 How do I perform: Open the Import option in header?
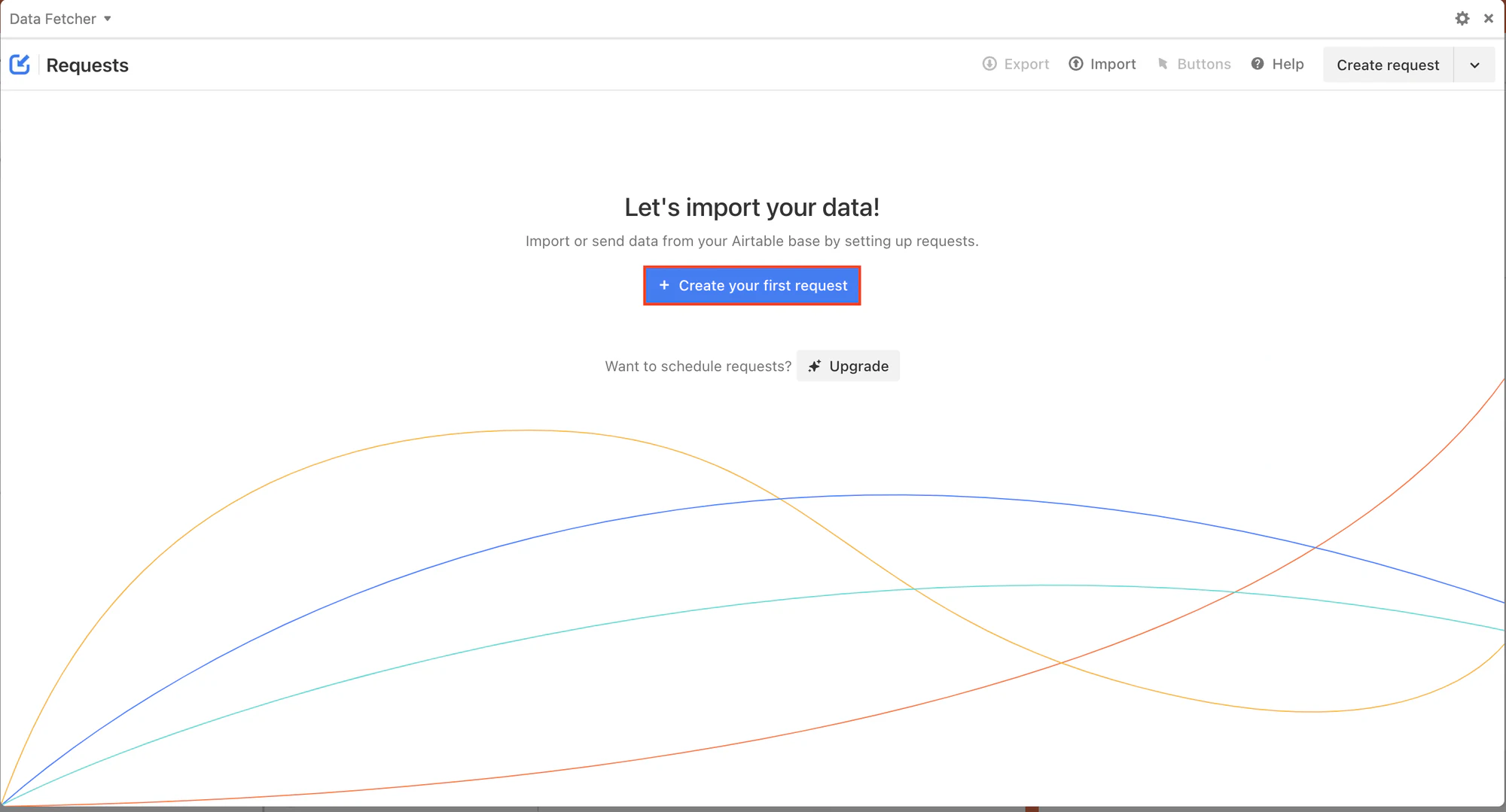pyautogui.click(x=1102, y=65)
